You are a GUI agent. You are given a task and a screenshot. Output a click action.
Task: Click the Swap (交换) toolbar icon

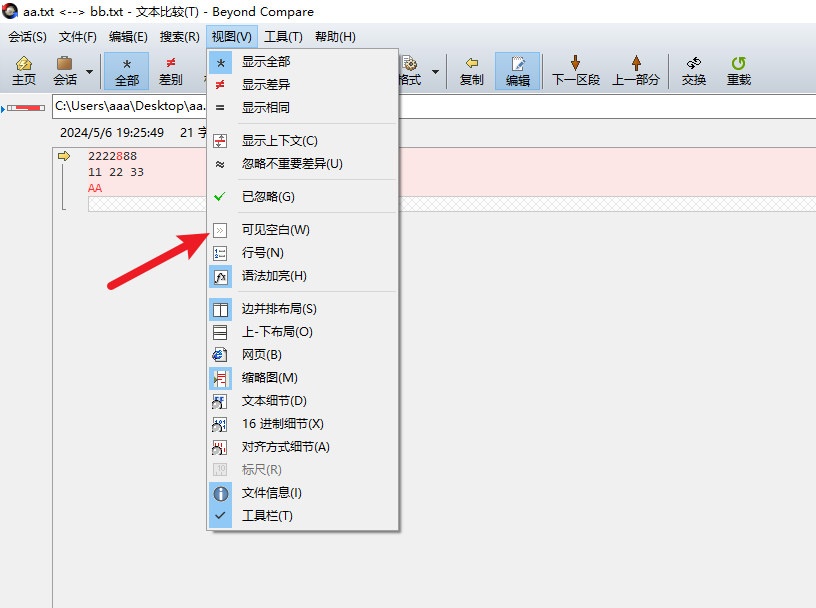point(694,71)
